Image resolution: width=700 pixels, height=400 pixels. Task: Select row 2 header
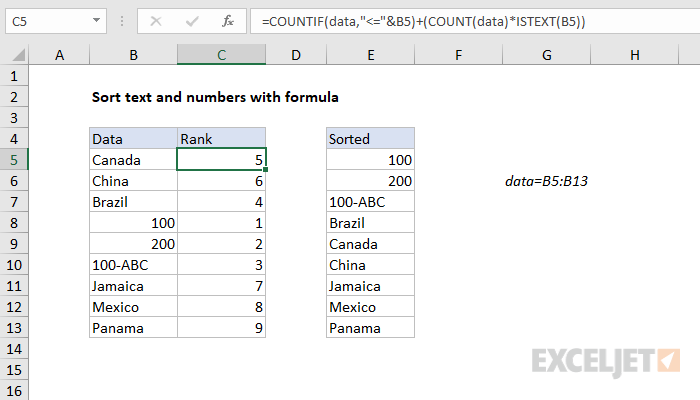click(14, 97)
